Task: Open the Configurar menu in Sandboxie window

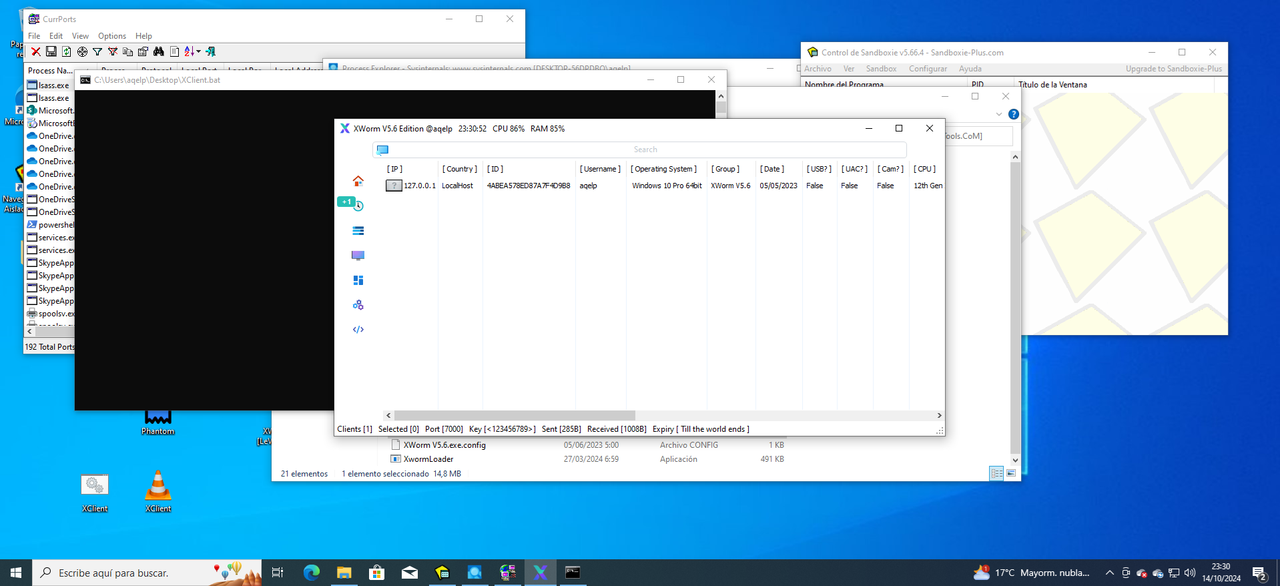Action: tap(928, 69)
